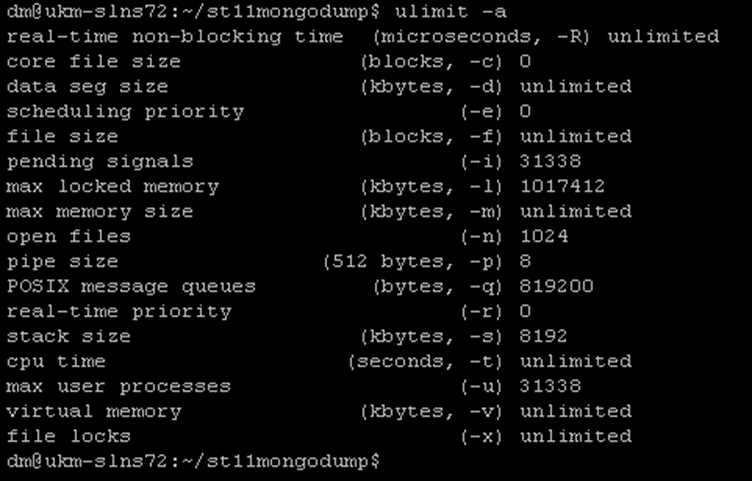
Task: Select the 'max locked memory' label
Action: 113,187
